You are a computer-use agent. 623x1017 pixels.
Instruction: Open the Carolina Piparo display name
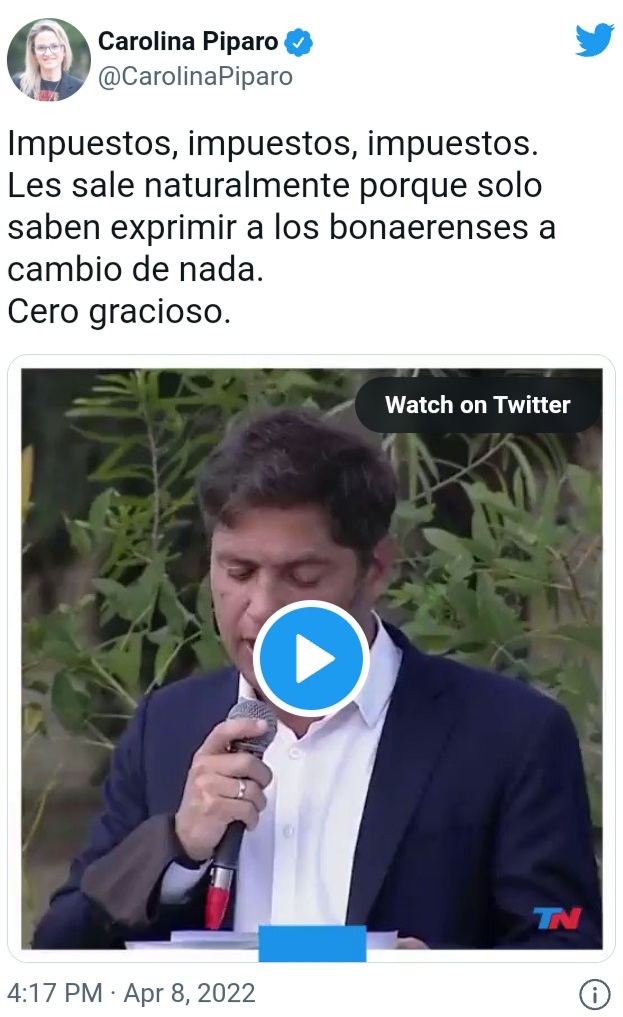pyautogui.click(x=188, y=42)
